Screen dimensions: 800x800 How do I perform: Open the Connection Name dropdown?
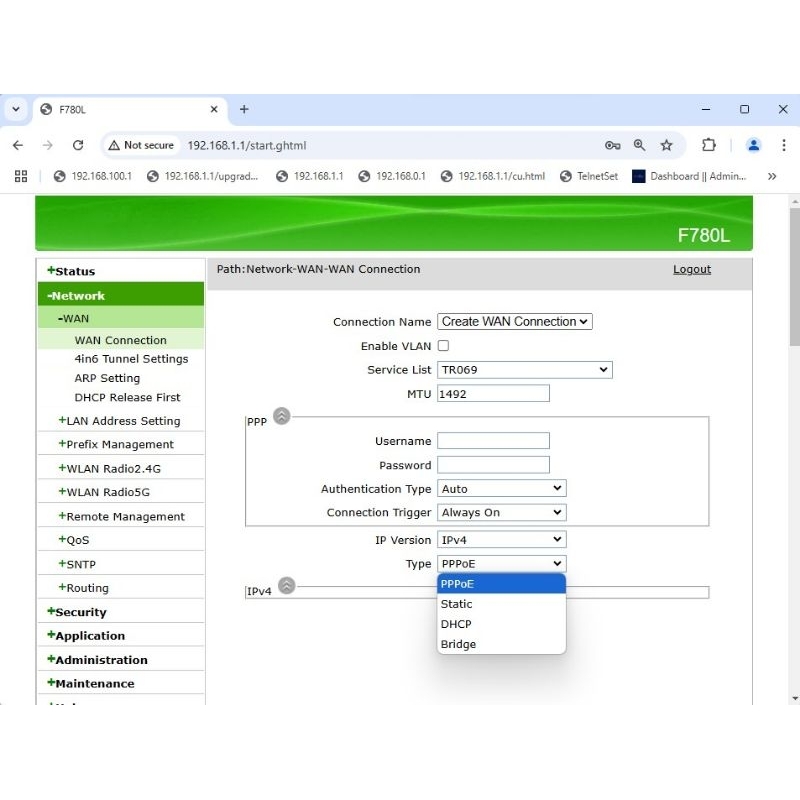click(x=515, y=322)
